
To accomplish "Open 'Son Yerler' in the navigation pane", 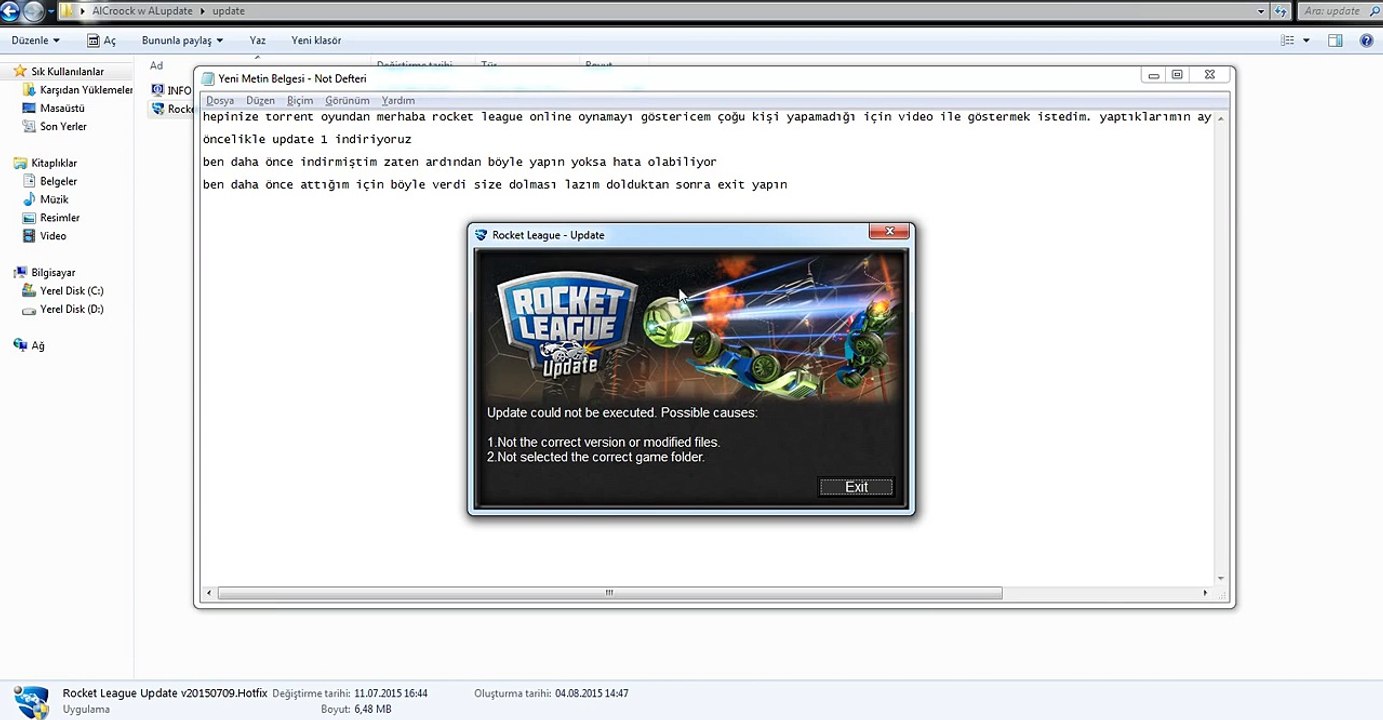I will (63, 126).
